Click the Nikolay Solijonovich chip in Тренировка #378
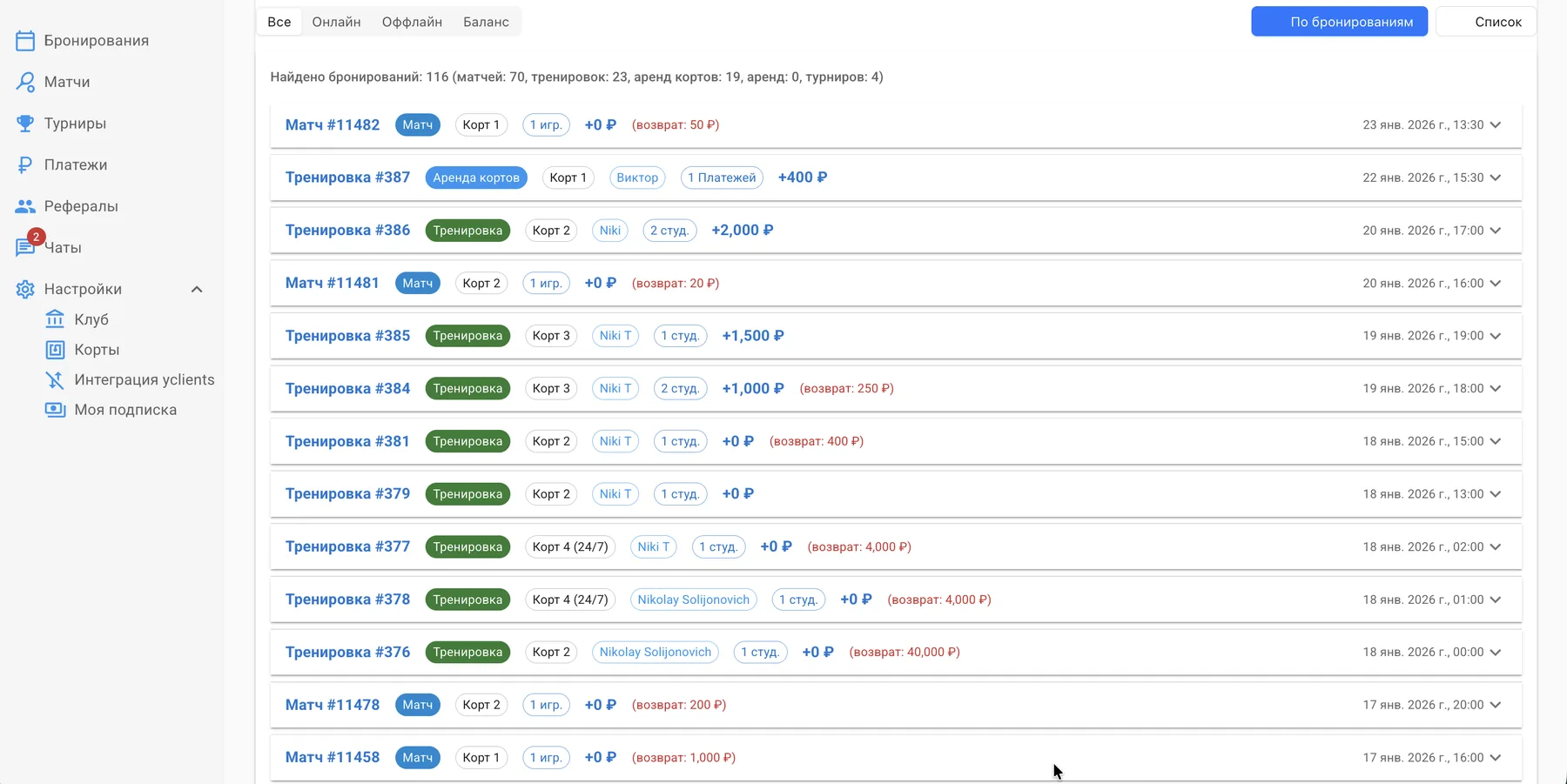The height and width of the screenshot is (784, 1567). tap(693, 600)
